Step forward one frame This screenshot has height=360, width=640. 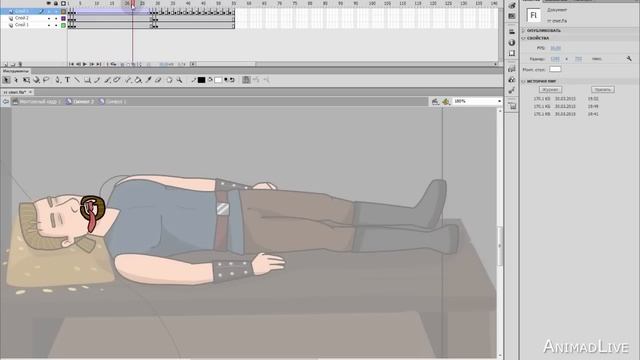92,64
